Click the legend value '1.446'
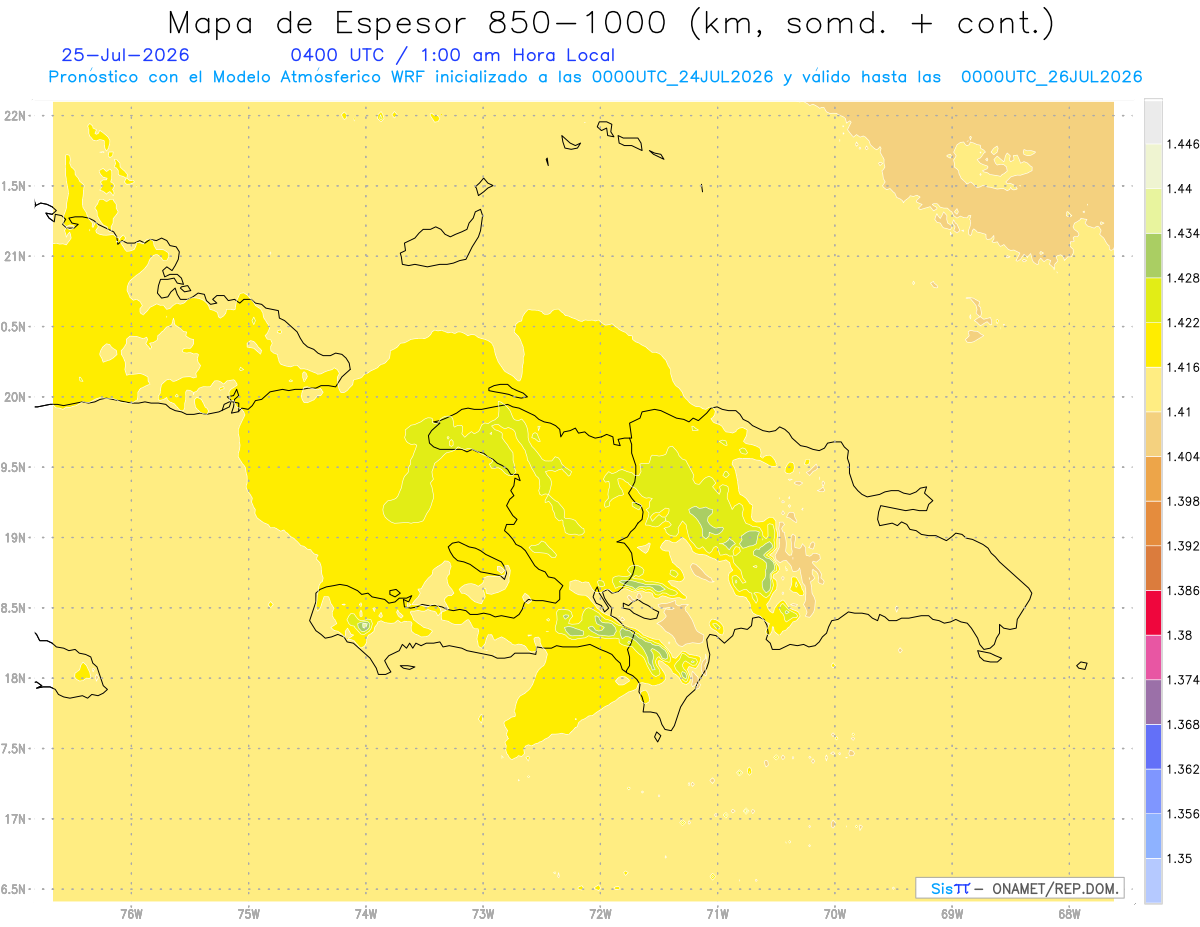Screen dimensions: 1200x927 (1183, 144)
